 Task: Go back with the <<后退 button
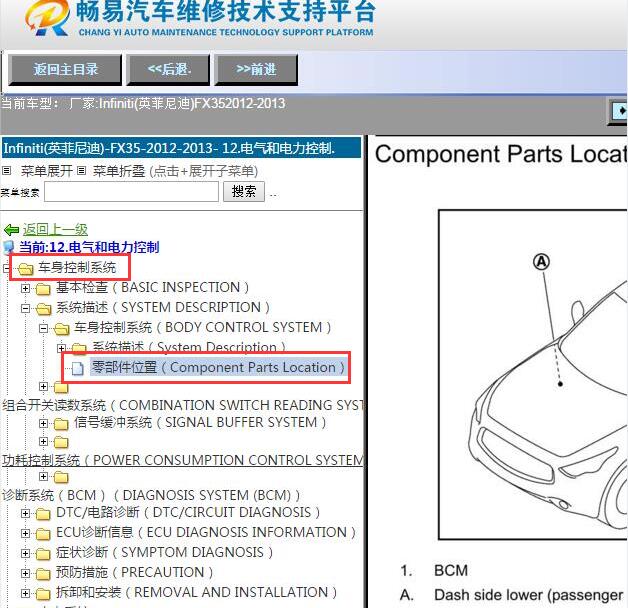pyautogui.click(x=169, y=70)
